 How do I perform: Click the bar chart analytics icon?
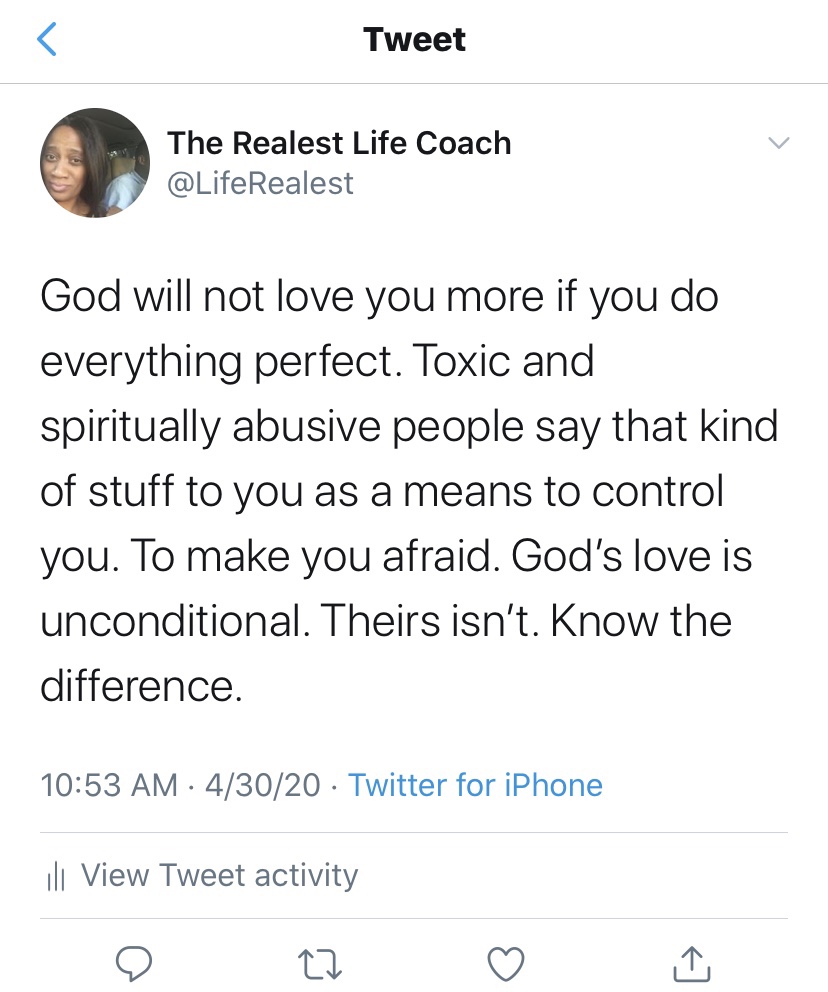point(56,877)
